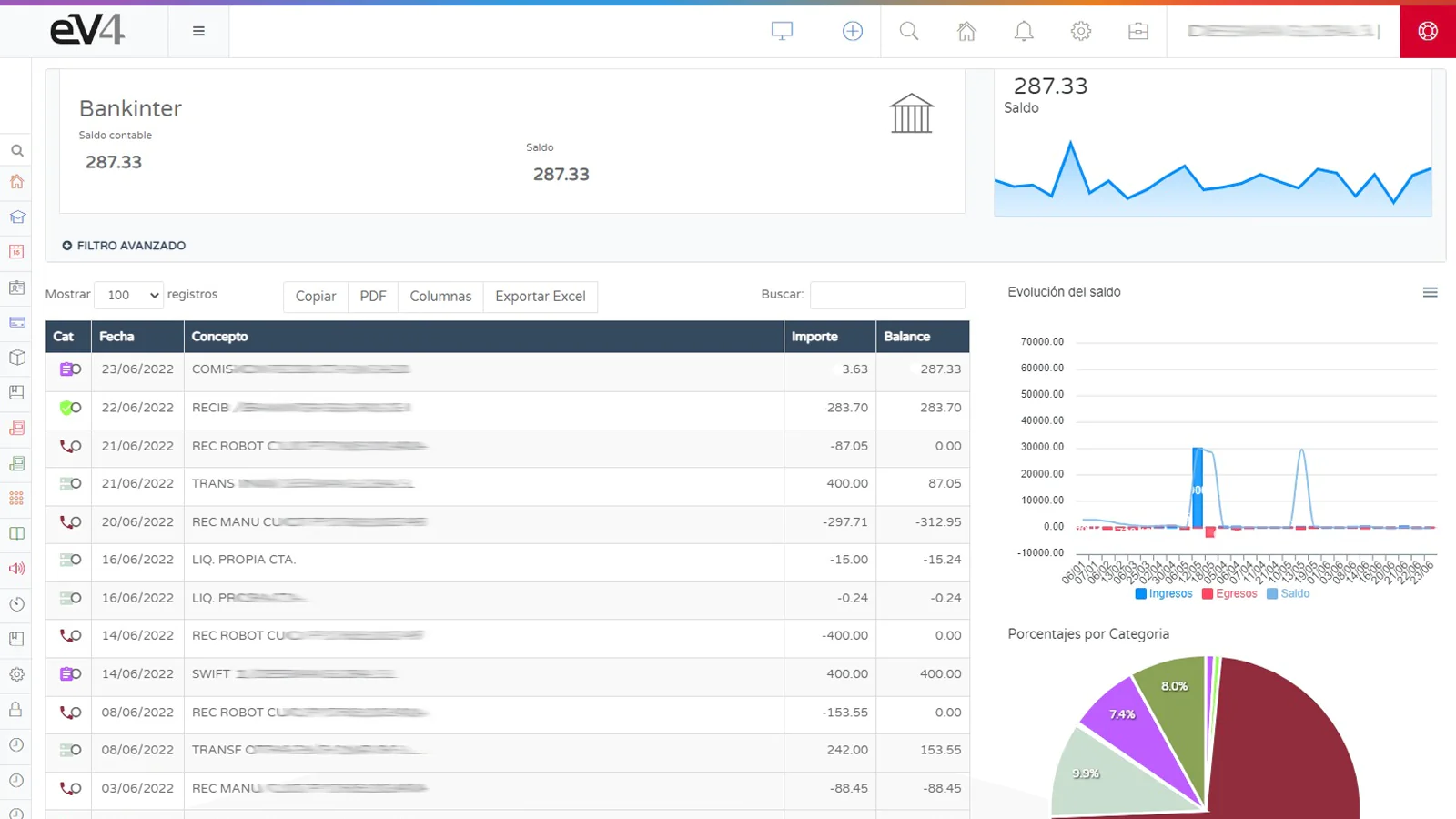This screenshot has height=819, width=1456.
Task: Click into the Buscar search field
Action: point(887,295)
